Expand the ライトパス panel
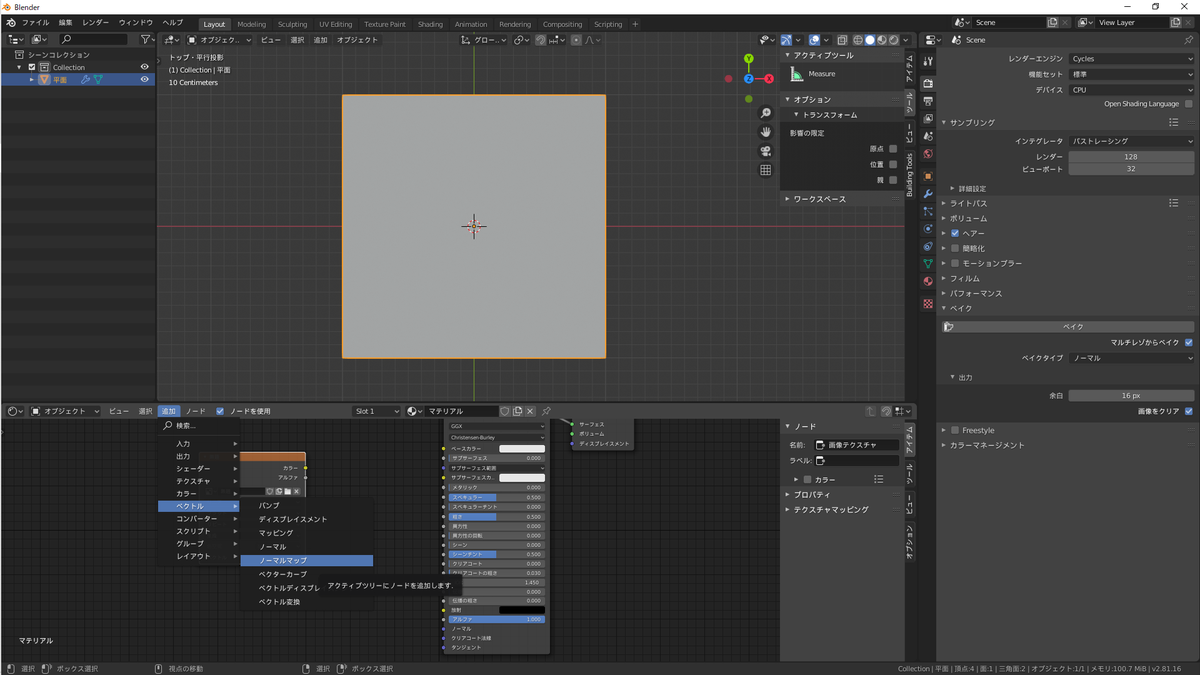1200x675 pixels. 968,203
